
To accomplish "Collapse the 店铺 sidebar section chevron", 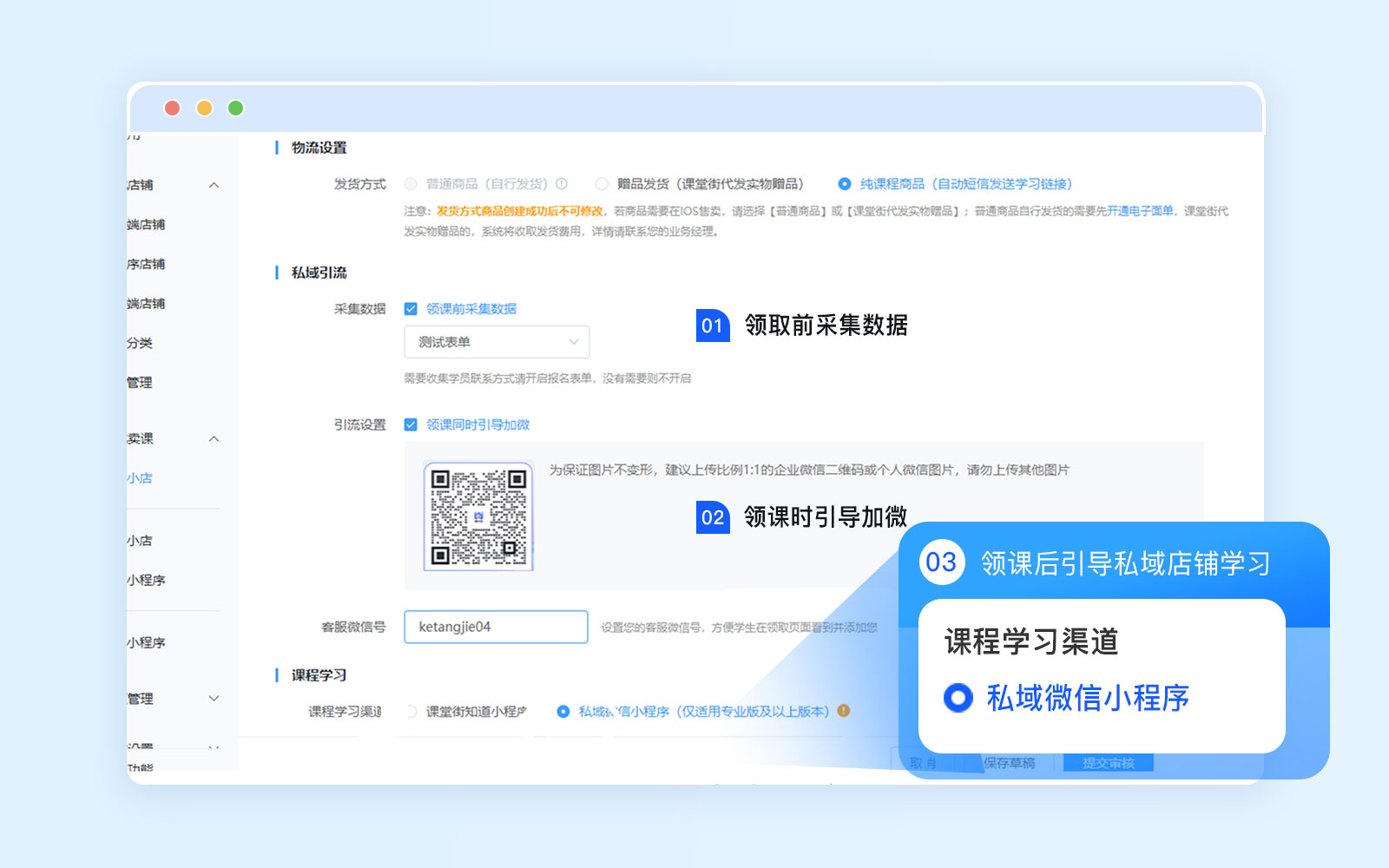I will 214,185.
